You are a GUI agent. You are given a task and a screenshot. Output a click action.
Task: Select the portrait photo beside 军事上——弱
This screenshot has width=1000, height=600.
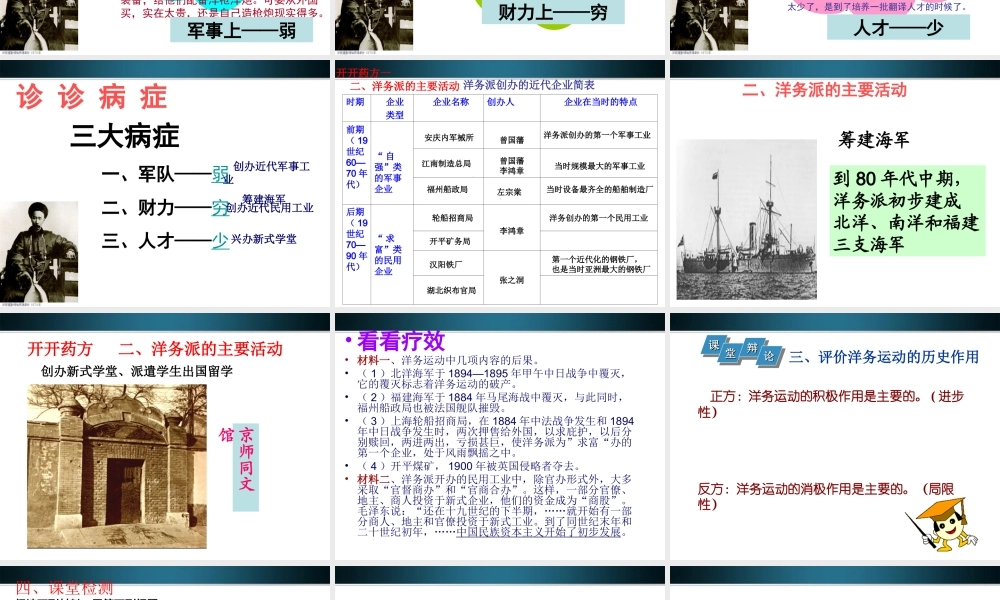coord(39,25)
